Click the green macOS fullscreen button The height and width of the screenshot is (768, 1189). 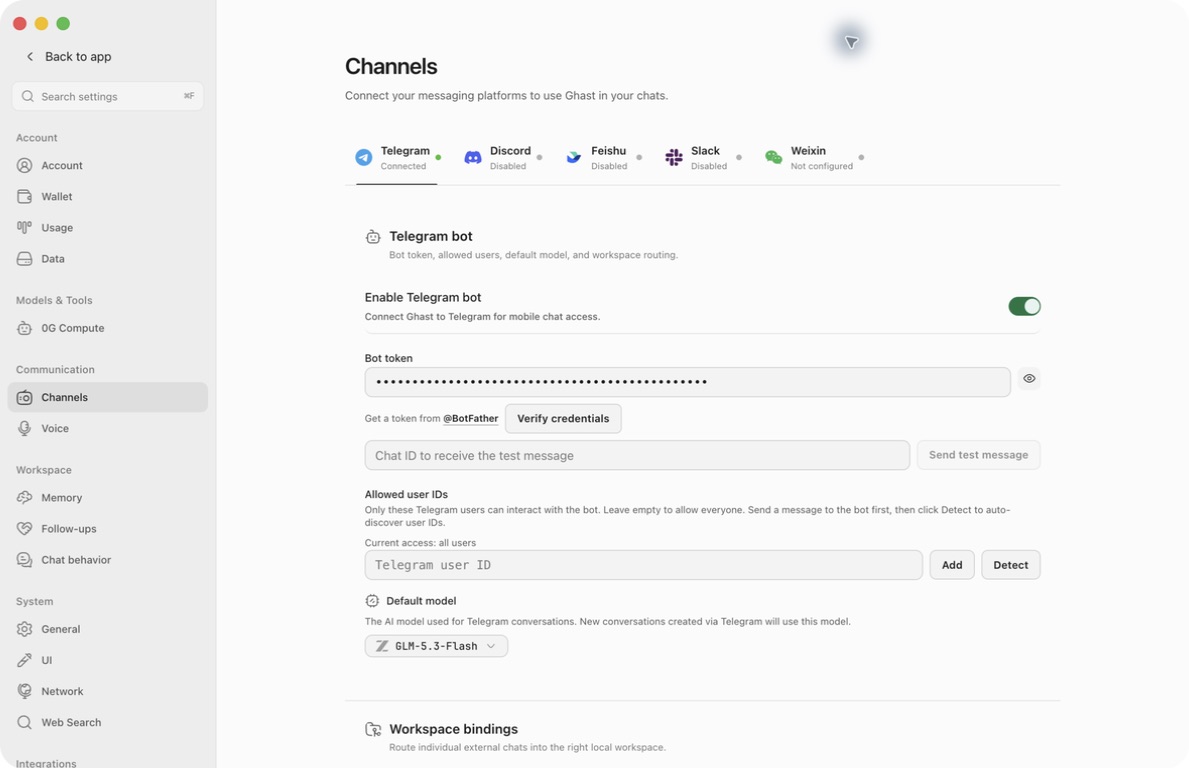pos(63,24)
